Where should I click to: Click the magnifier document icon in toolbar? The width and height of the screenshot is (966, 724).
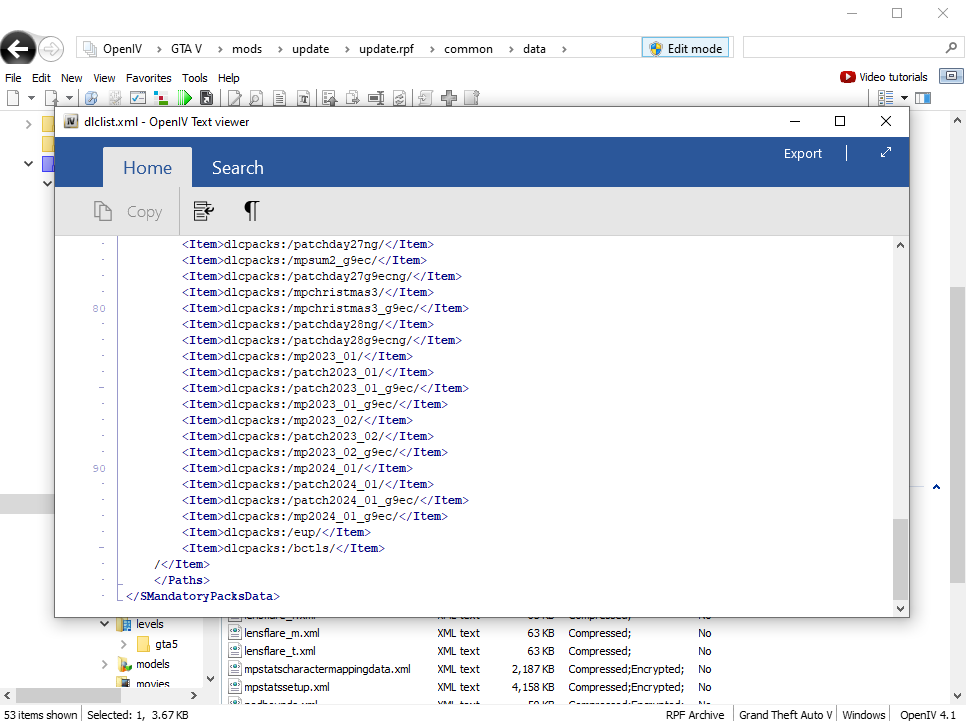click(x=256, y=98)
